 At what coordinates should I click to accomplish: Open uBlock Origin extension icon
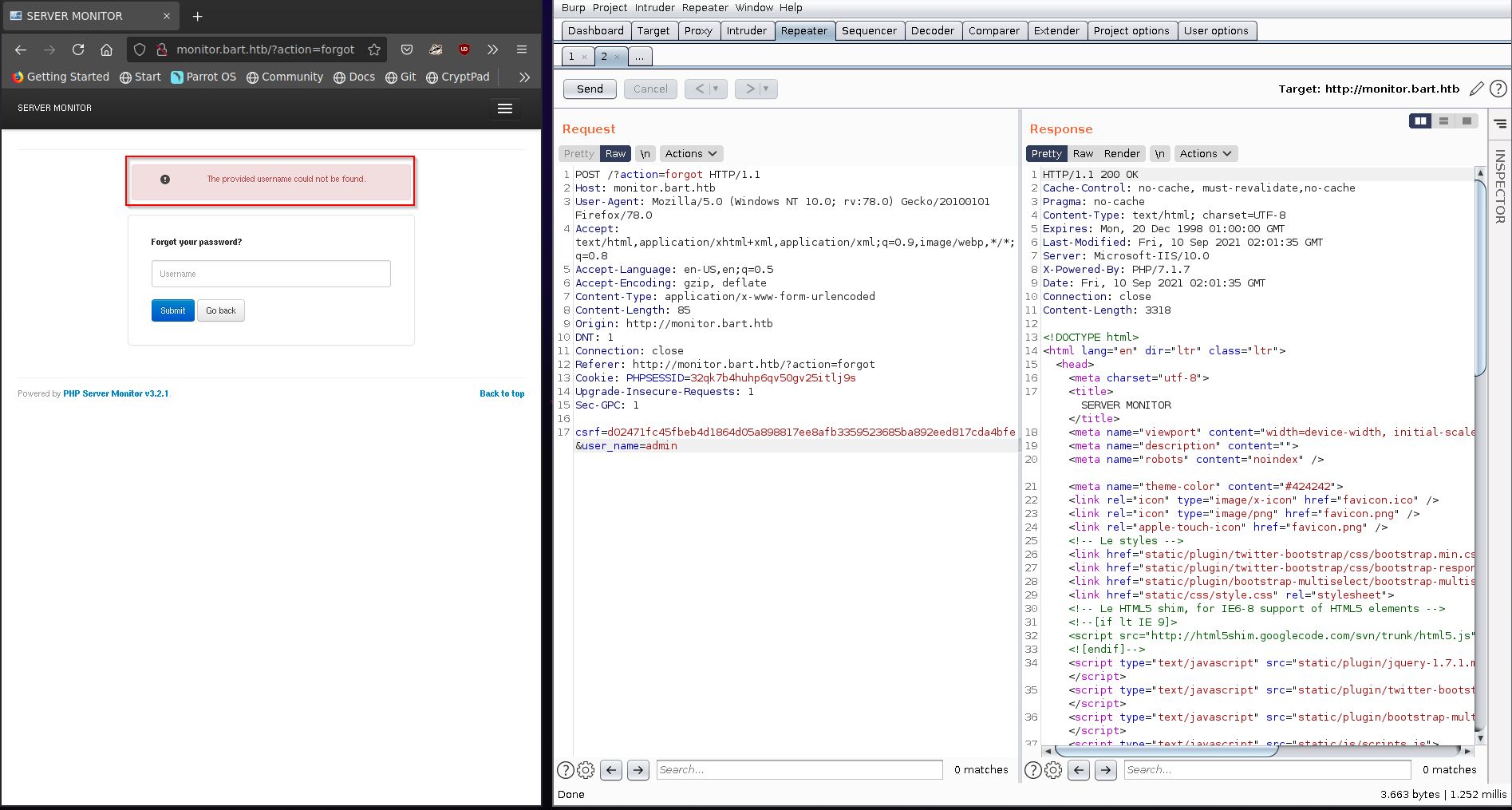pos(464,49)
